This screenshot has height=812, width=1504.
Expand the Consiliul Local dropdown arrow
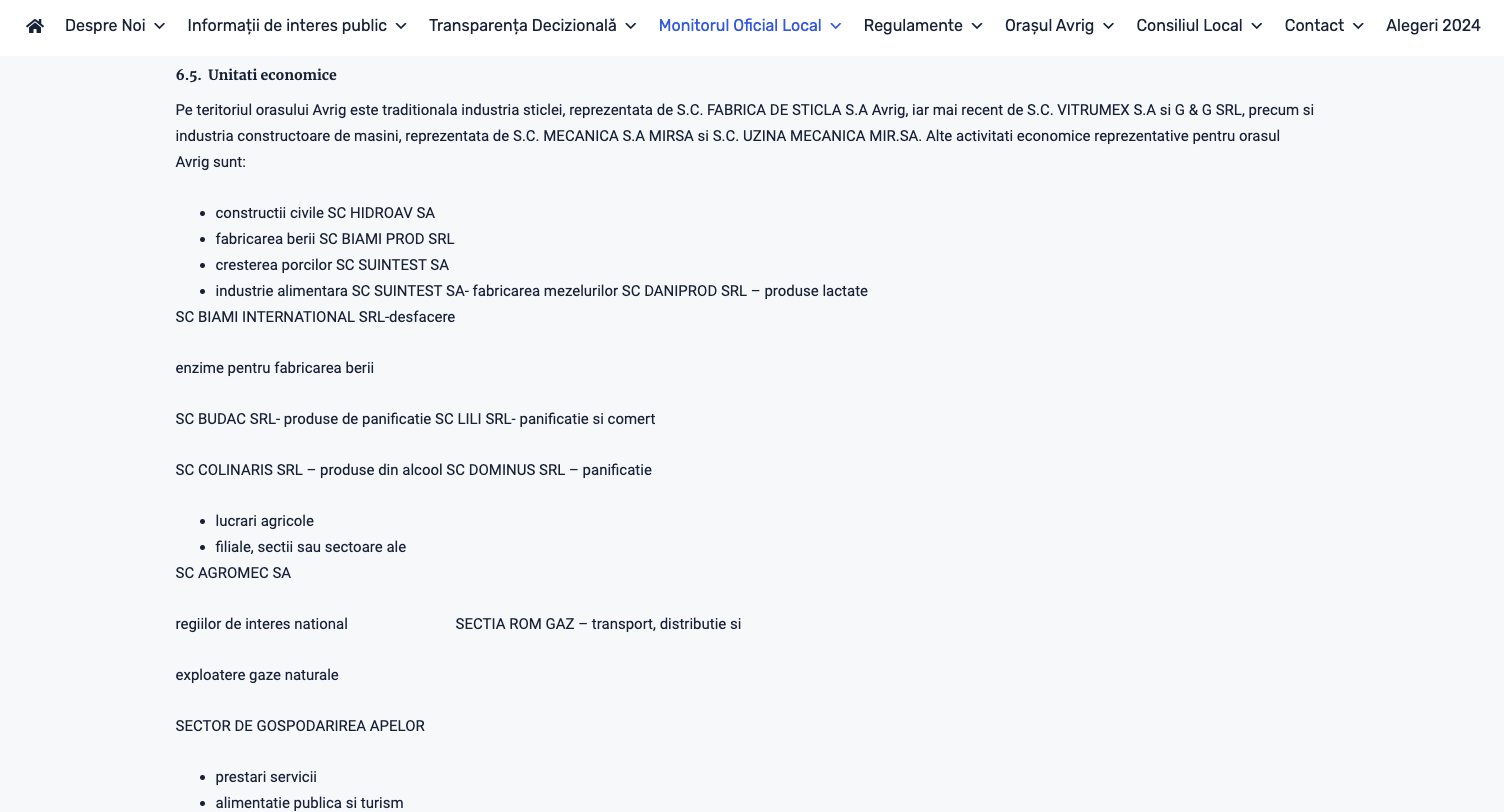point(1257,26)
